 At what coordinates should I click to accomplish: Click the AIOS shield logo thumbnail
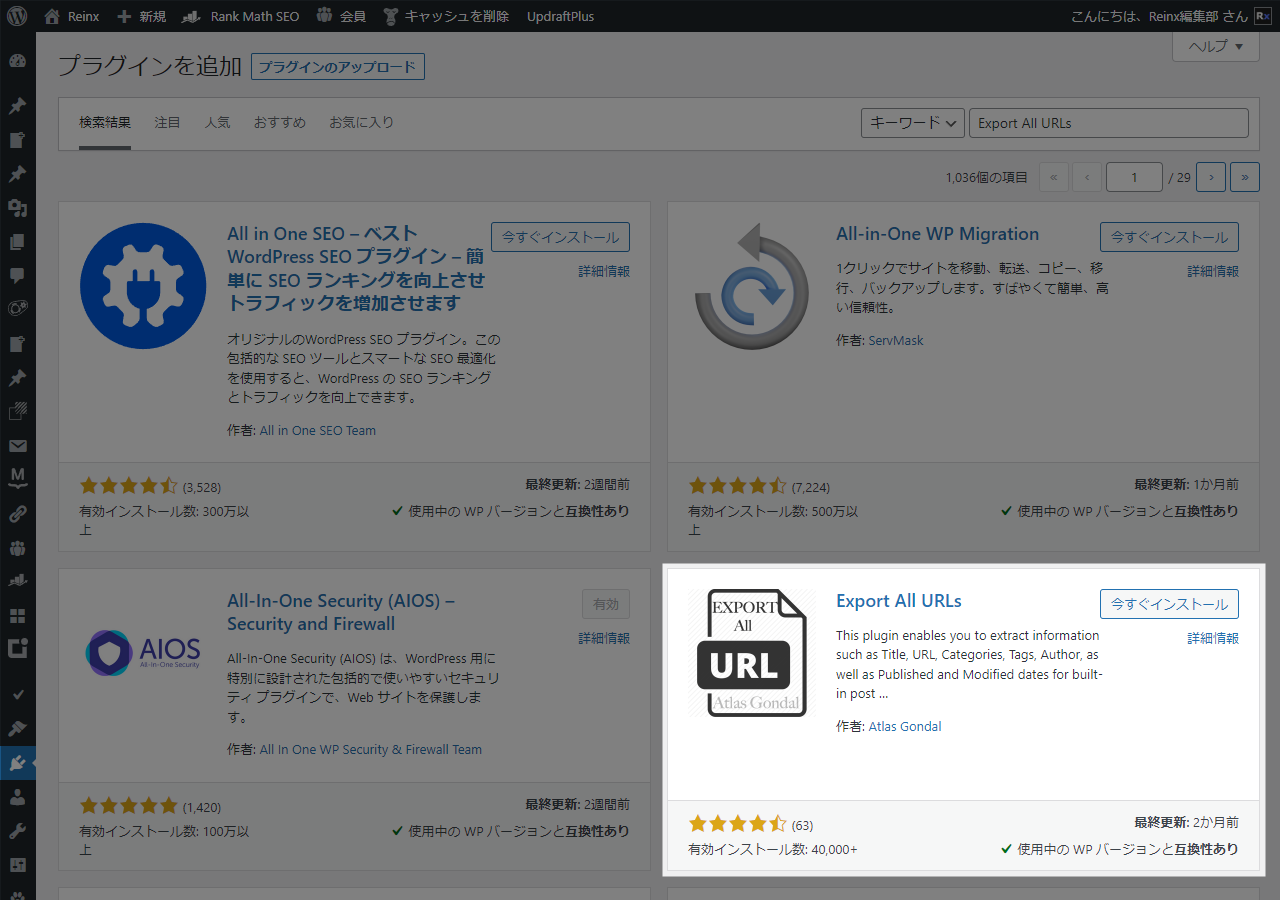(143, 651)
